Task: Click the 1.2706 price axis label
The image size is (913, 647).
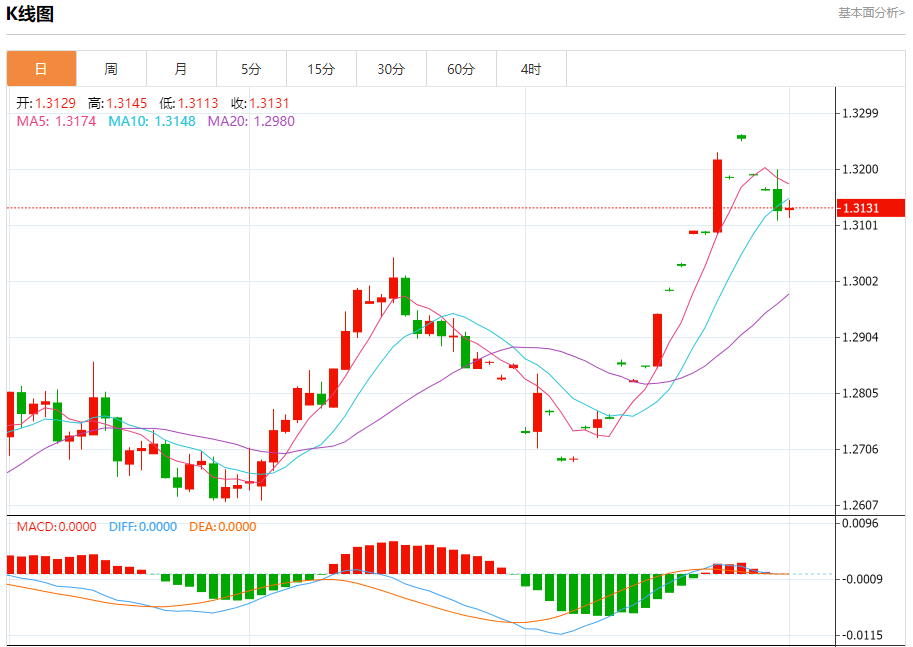Action: pos(860,449)
